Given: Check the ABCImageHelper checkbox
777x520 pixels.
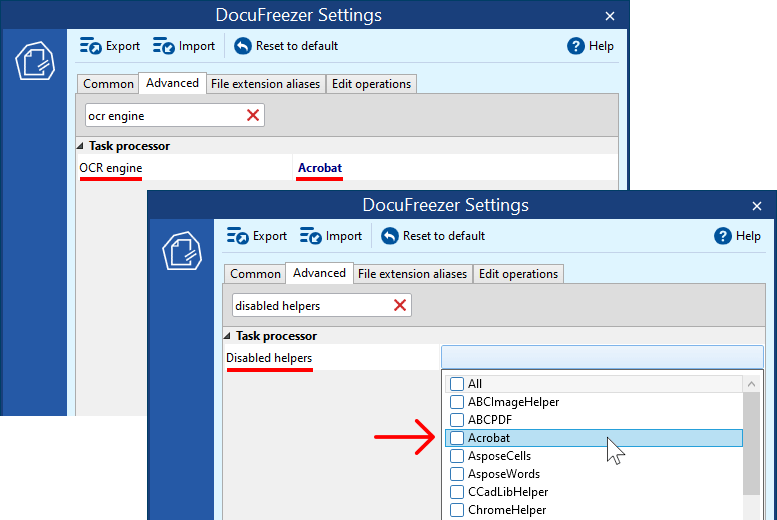Looking at the screenshot, I should [457, 402].
